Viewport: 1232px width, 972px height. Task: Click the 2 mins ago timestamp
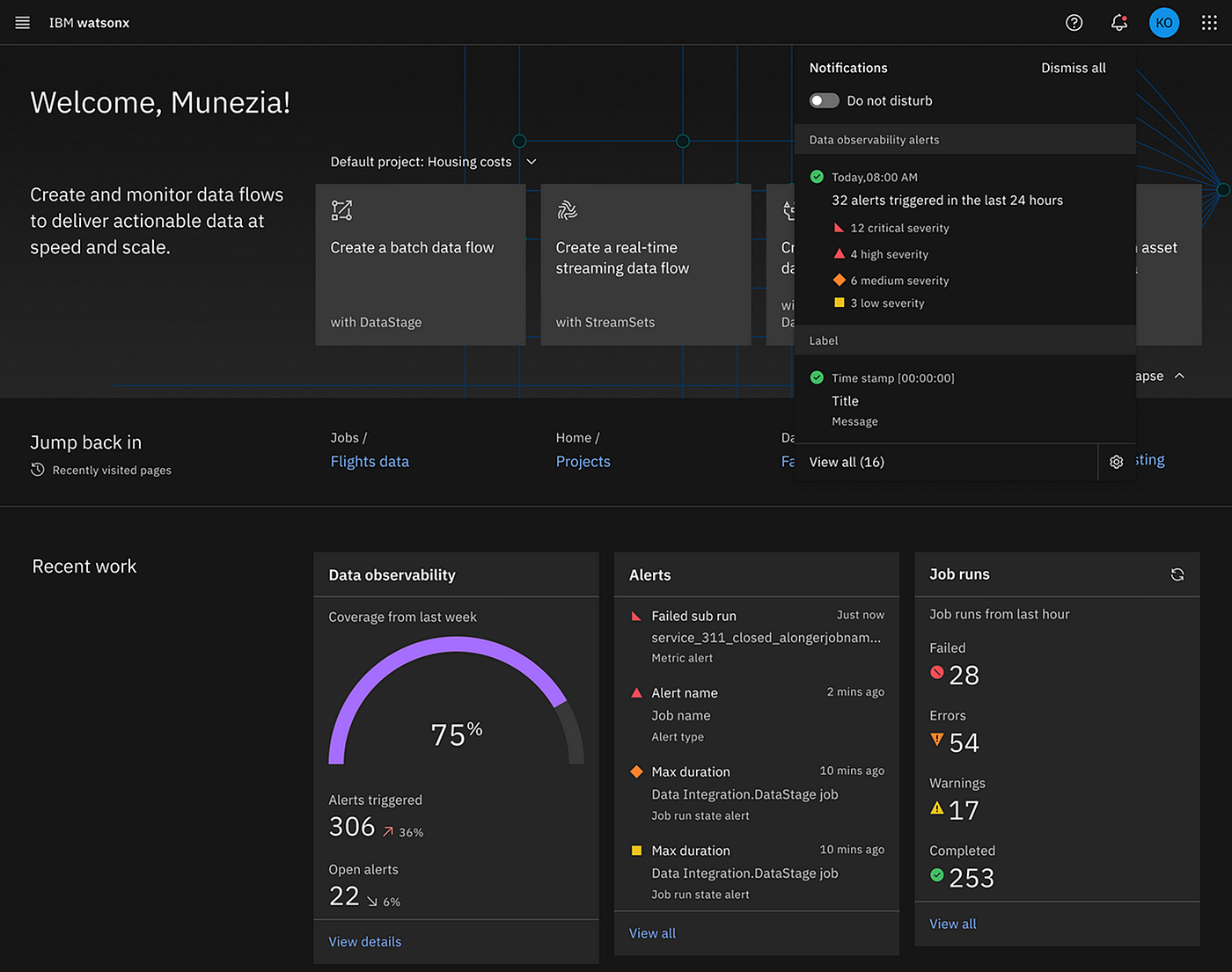[x=855, y=692]
